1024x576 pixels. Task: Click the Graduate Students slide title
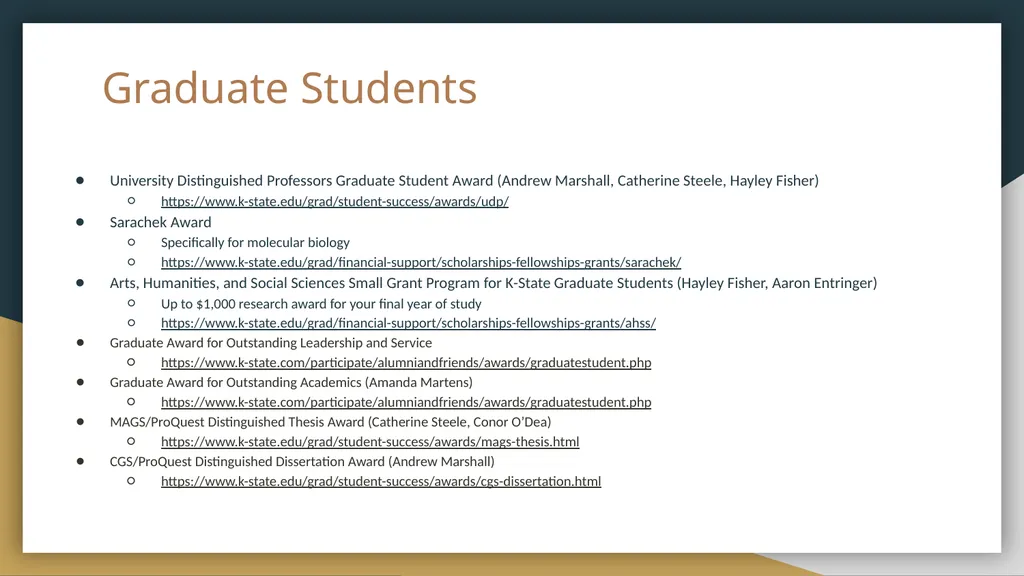(289, 88)
